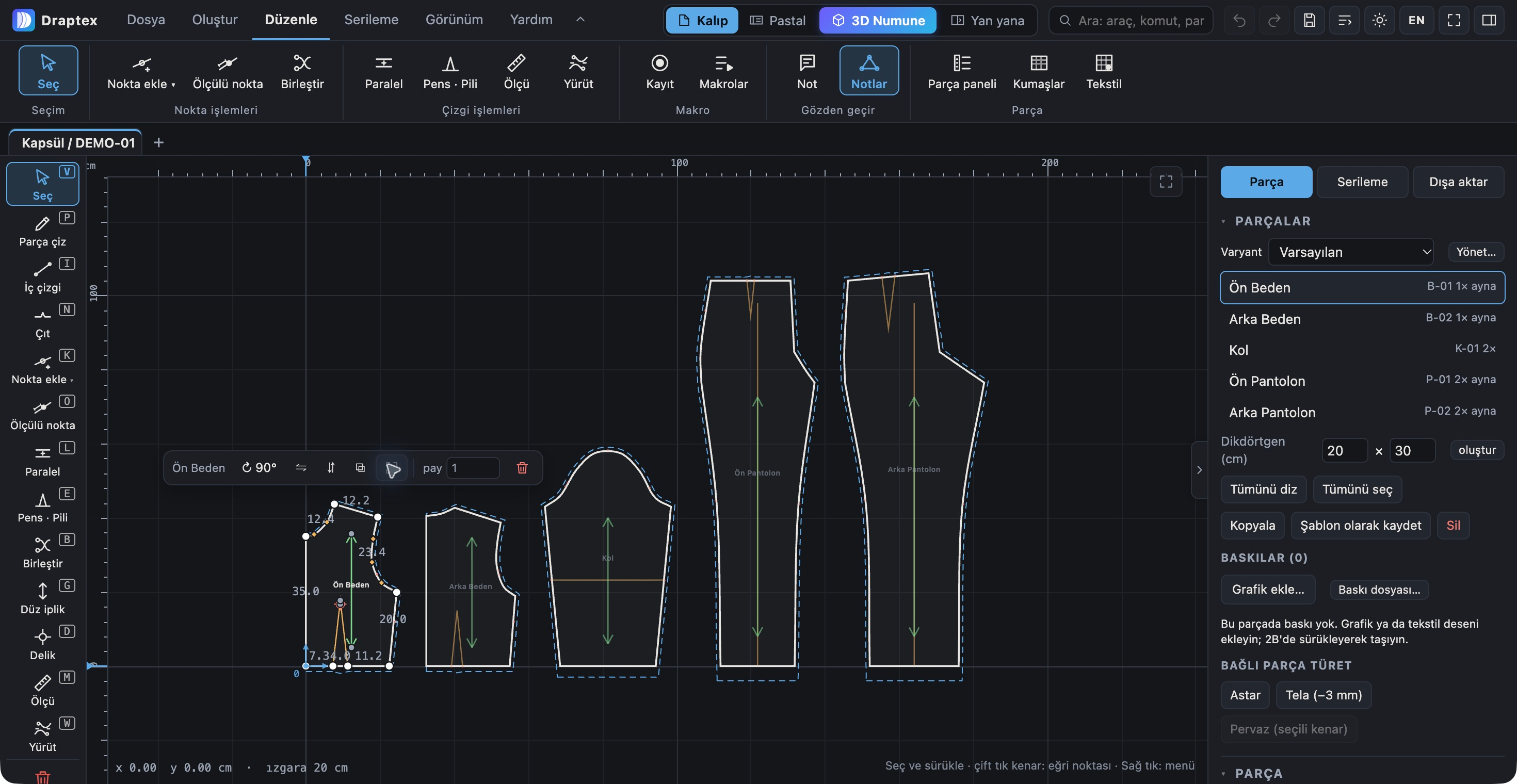Choose the Düz iplik sidebar tool
The image size is (1517, 784).
[42, 597]
